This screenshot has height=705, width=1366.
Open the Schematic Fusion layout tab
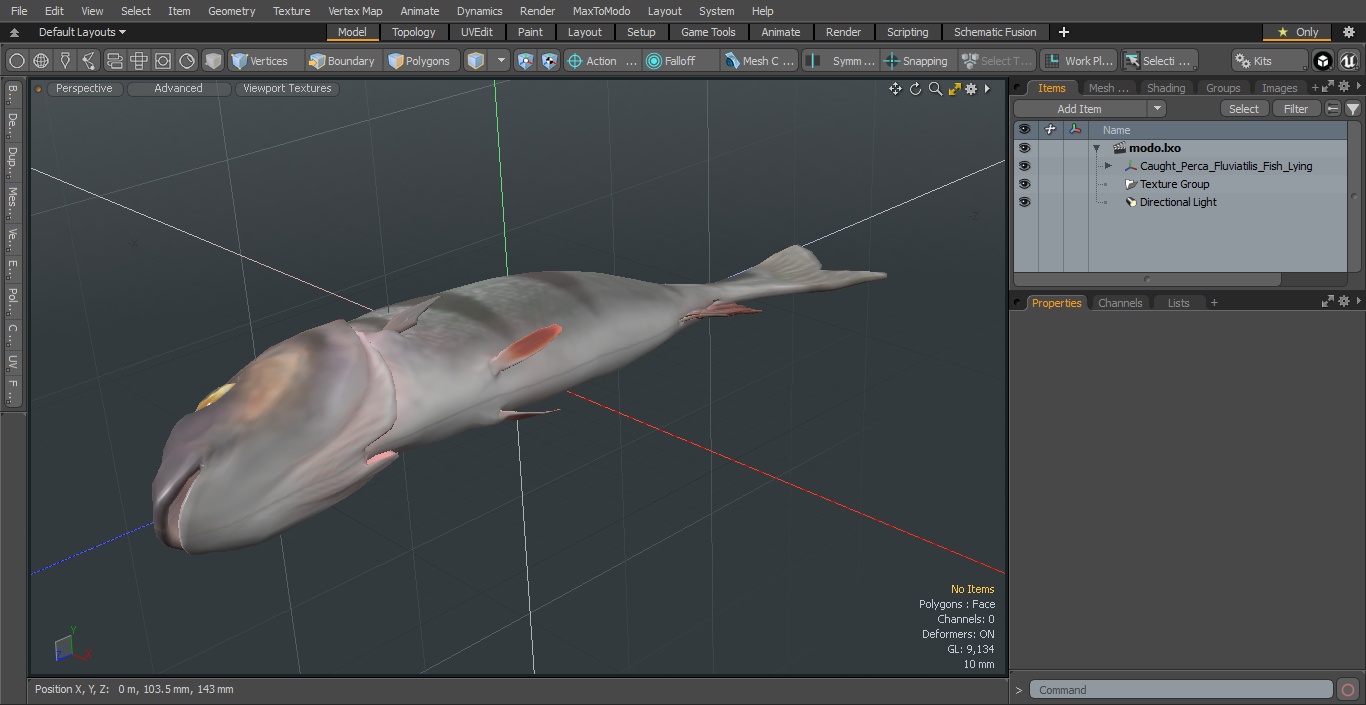coord(995,32)
